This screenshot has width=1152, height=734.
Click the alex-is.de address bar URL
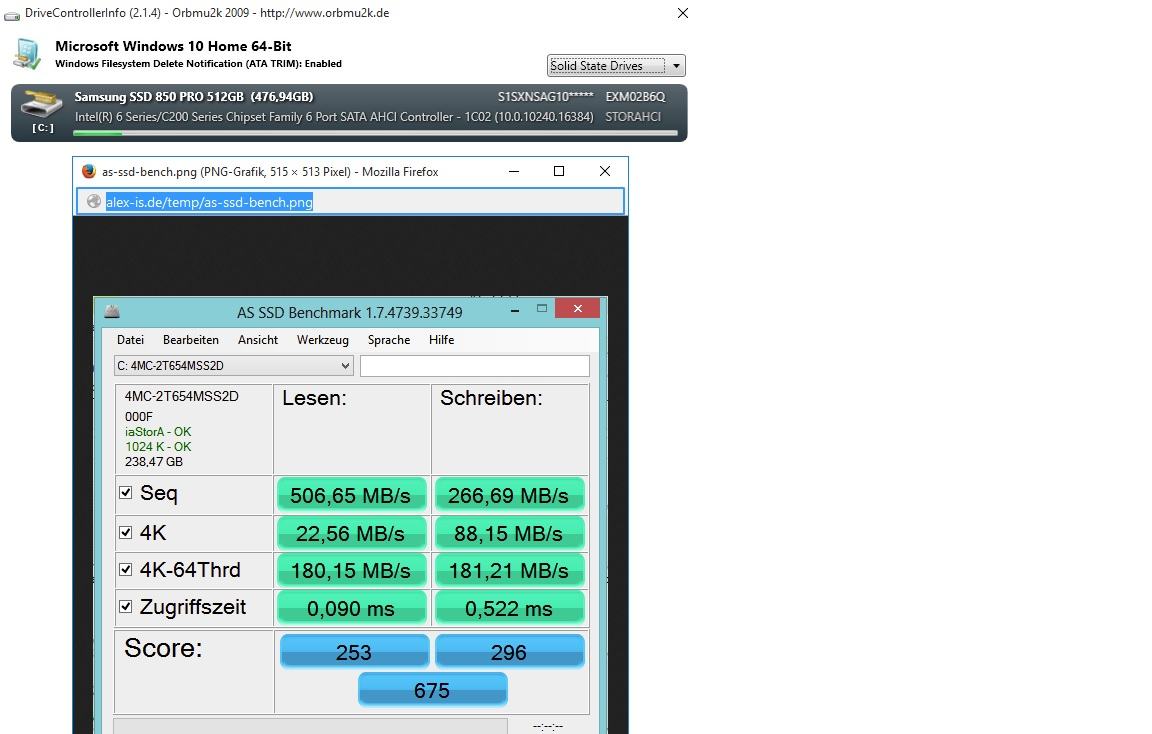[x=209, y=202]
